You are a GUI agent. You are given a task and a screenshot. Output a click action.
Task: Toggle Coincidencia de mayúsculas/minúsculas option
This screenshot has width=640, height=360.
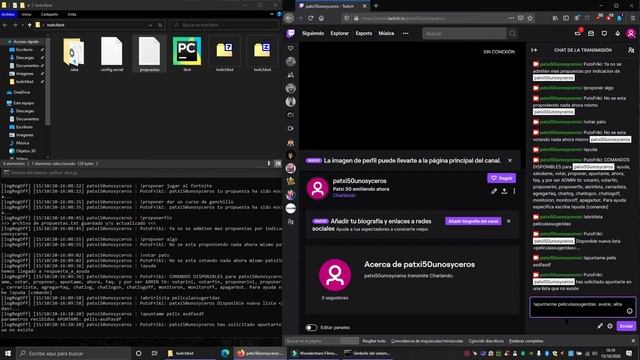(427, 341)
